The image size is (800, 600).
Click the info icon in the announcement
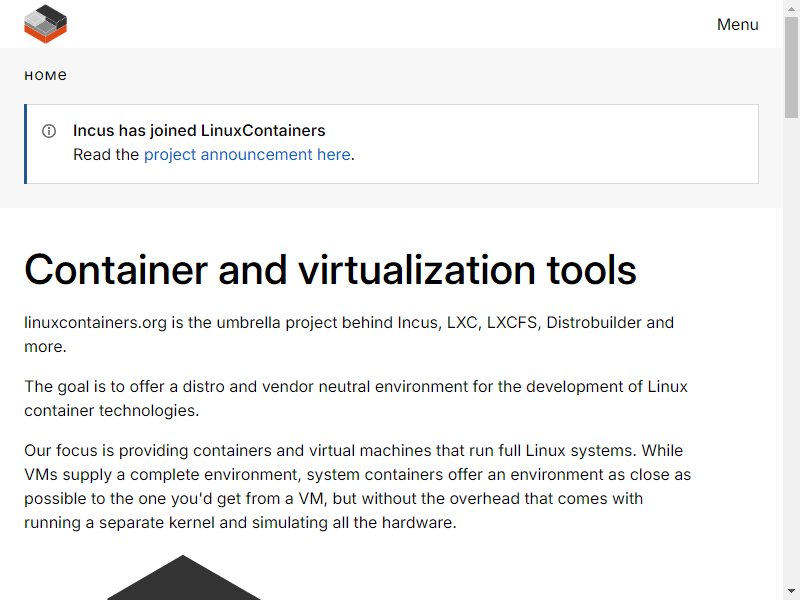pos(49,131)
